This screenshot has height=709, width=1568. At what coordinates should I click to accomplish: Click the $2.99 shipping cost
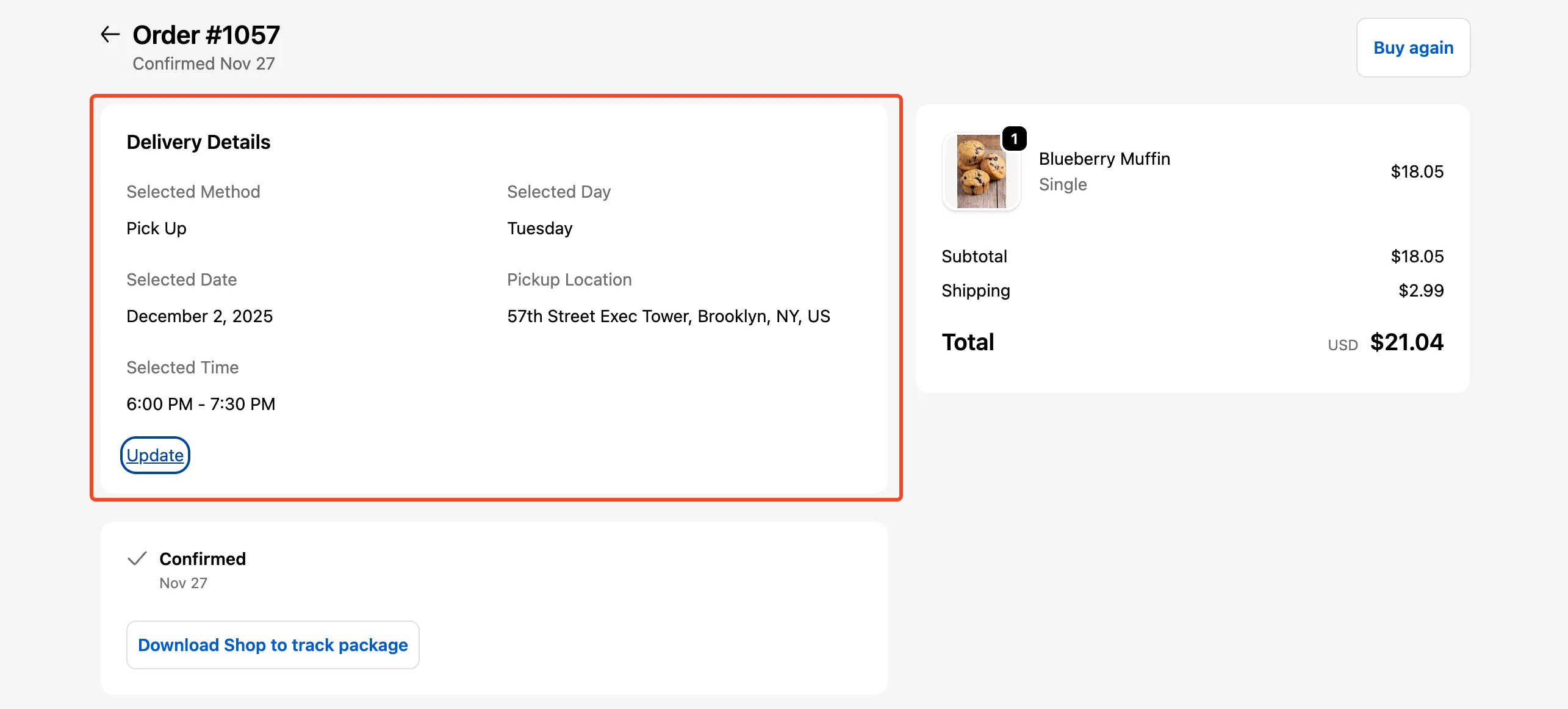pyautogui.click(x=1421, y=290)
